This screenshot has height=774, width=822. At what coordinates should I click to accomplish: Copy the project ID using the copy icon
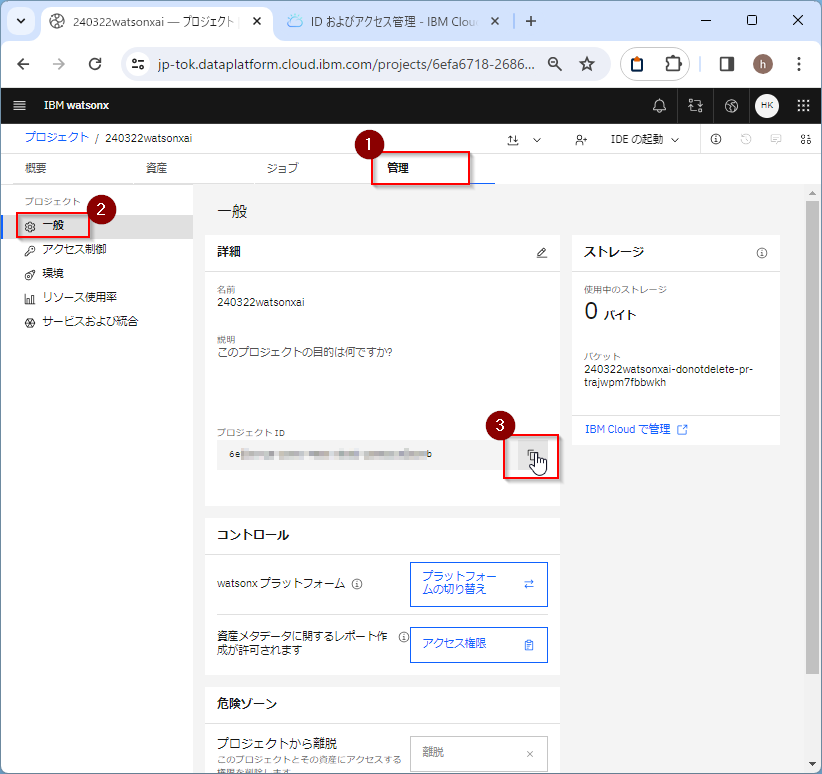tap(530, 458)
